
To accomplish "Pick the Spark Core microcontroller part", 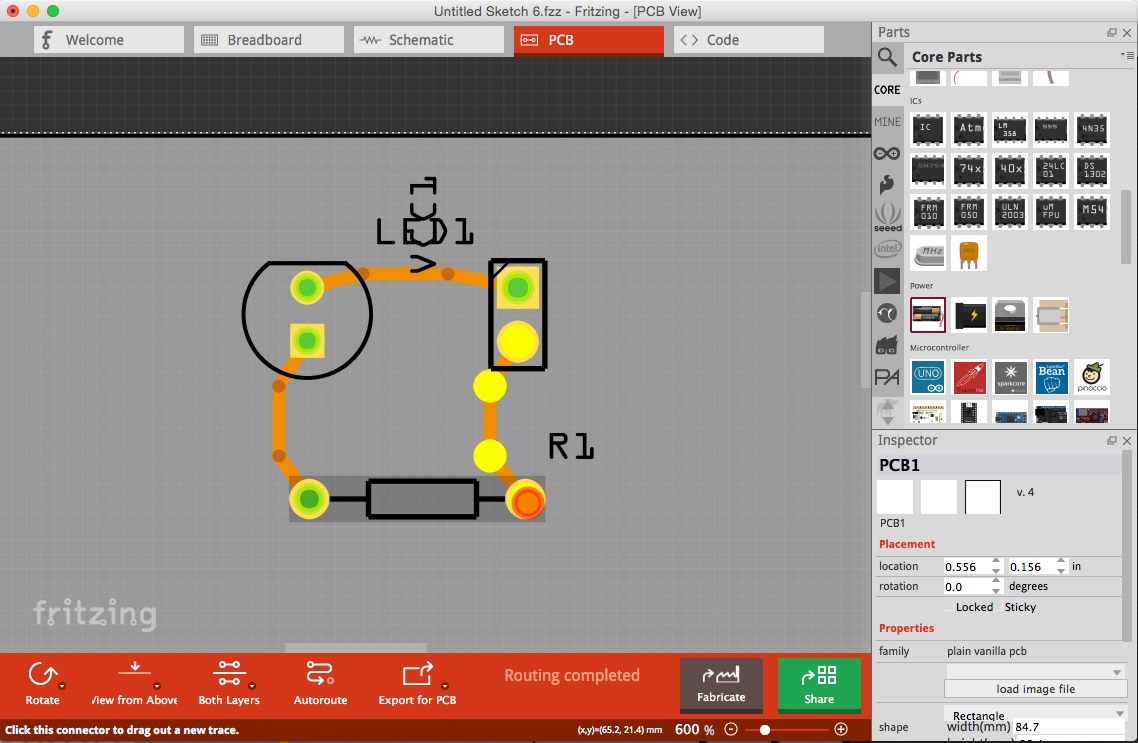I will coord(1010,377).
